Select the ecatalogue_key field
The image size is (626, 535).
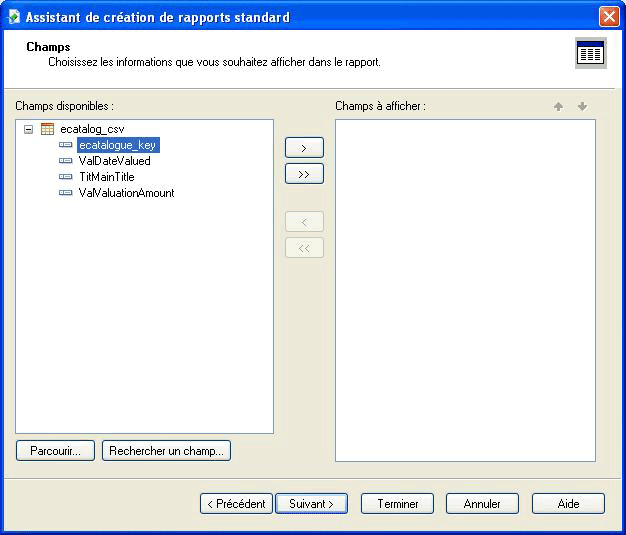point(117,145)
